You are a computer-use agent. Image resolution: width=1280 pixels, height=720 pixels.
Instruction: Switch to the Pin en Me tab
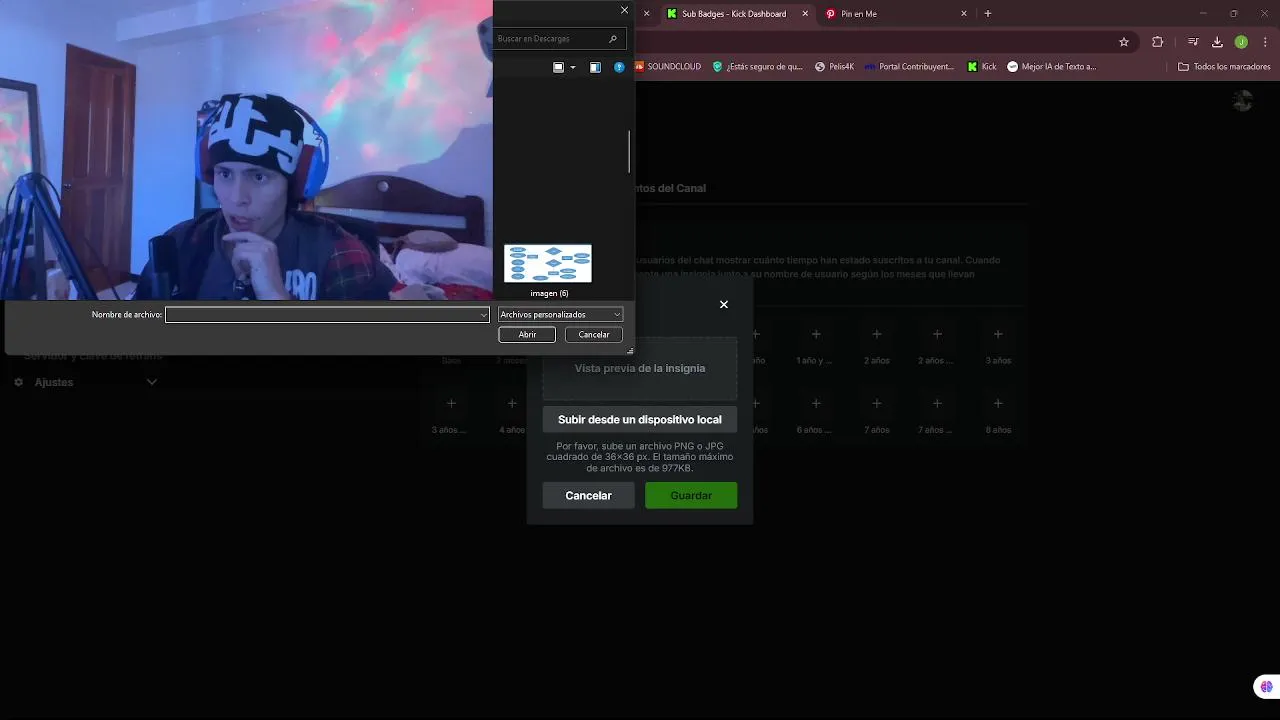[860, 14]
